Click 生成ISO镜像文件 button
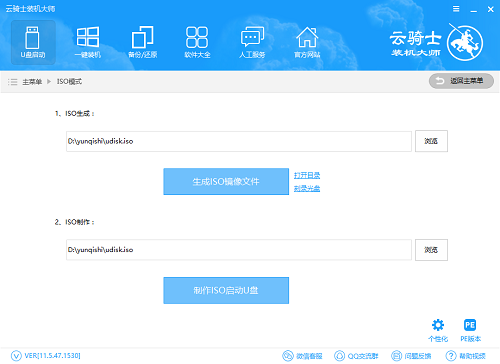The width and height of the screenshot is (500, 364). point(226,182)
